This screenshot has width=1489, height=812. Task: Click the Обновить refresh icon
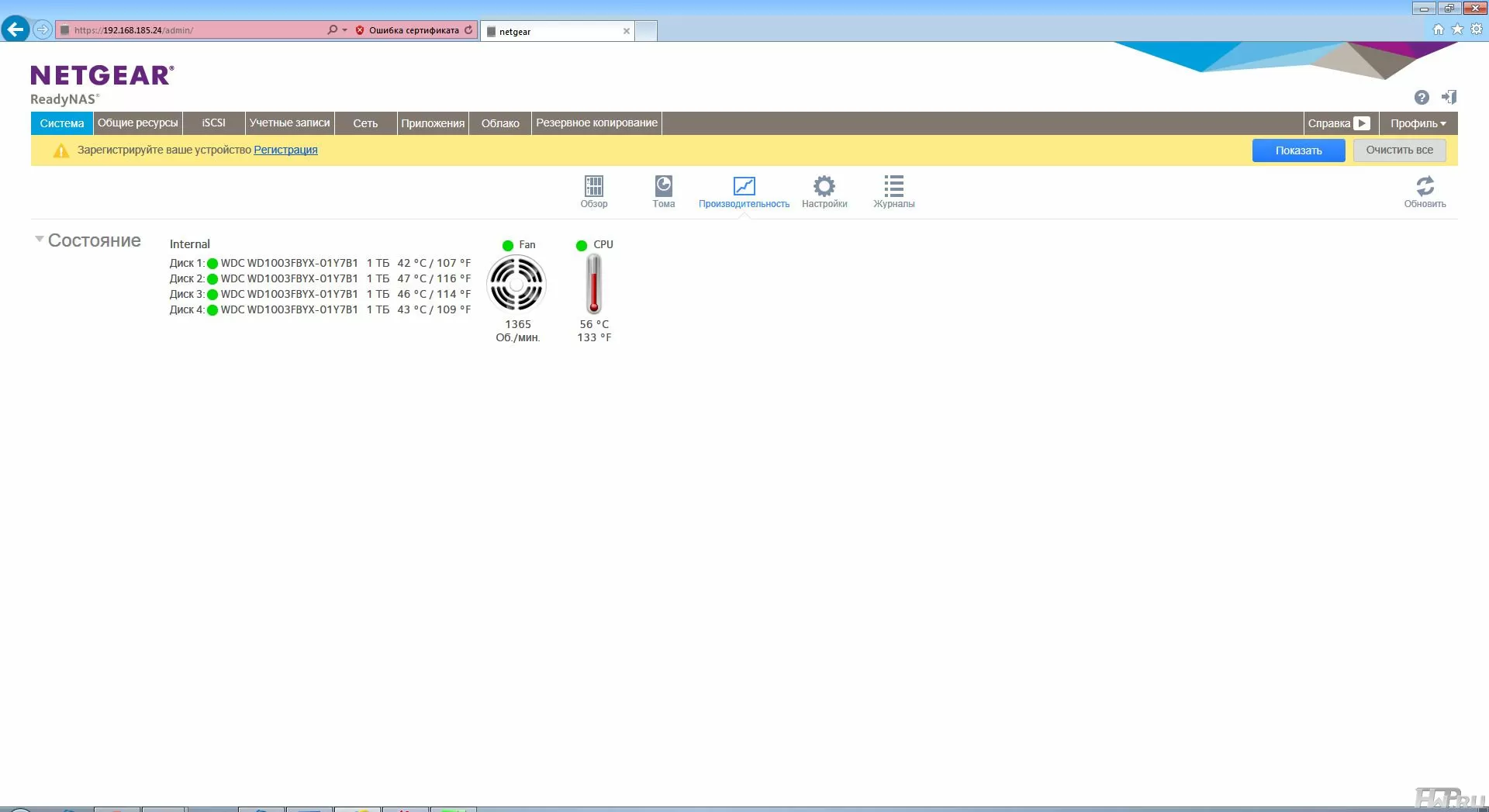click(x=1425, y=191)
